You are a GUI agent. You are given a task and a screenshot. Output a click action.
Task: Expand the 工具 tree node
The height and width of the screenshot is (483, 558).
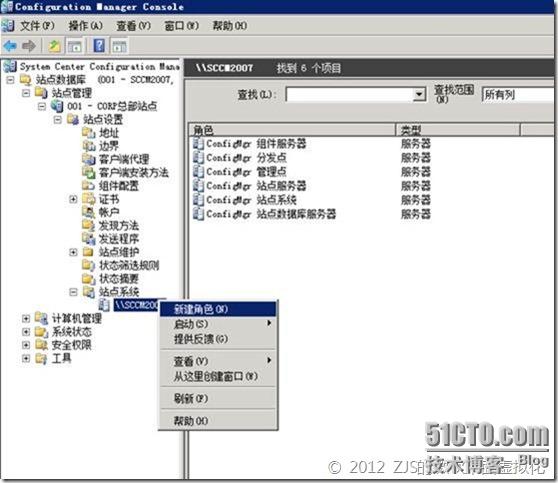pos(26,358)
